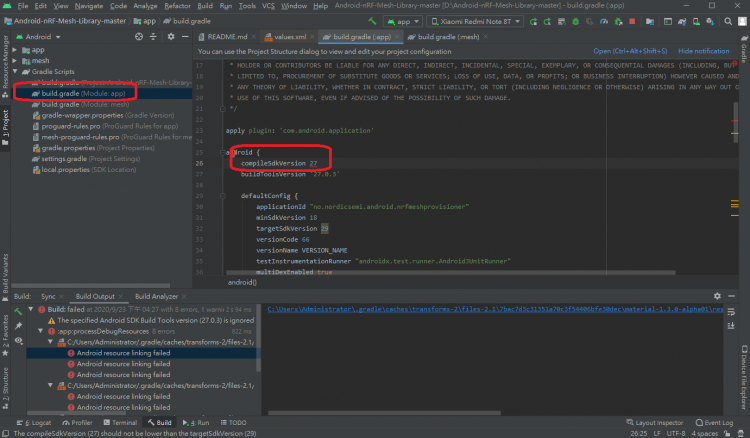The width and height of the screenshot is (750, 438).
Task: Collapse the Build: failed node
Action: [31, 309]
